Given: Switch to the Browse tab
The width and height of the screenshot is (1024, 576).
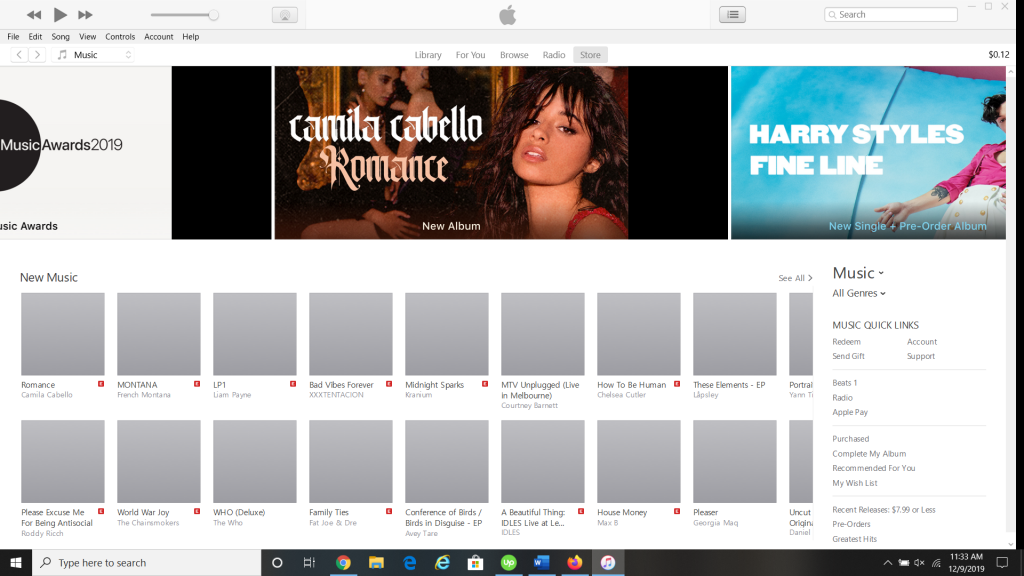Looking at the screenshot, I should pyautogui.click(x=514, y=55).
